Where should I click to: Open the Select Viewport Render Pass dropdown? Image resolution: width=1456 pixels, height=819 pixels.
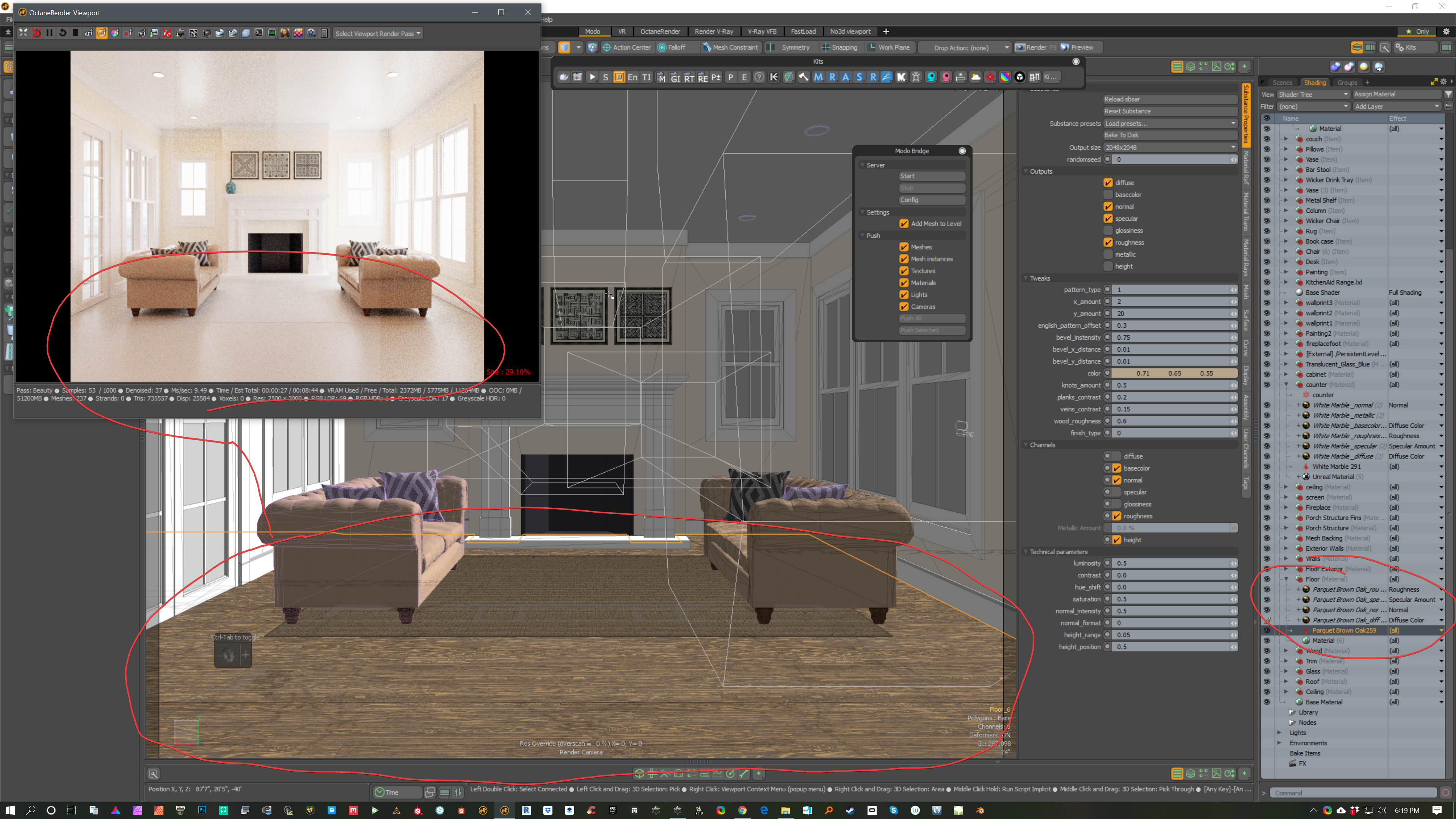point(378,33)
